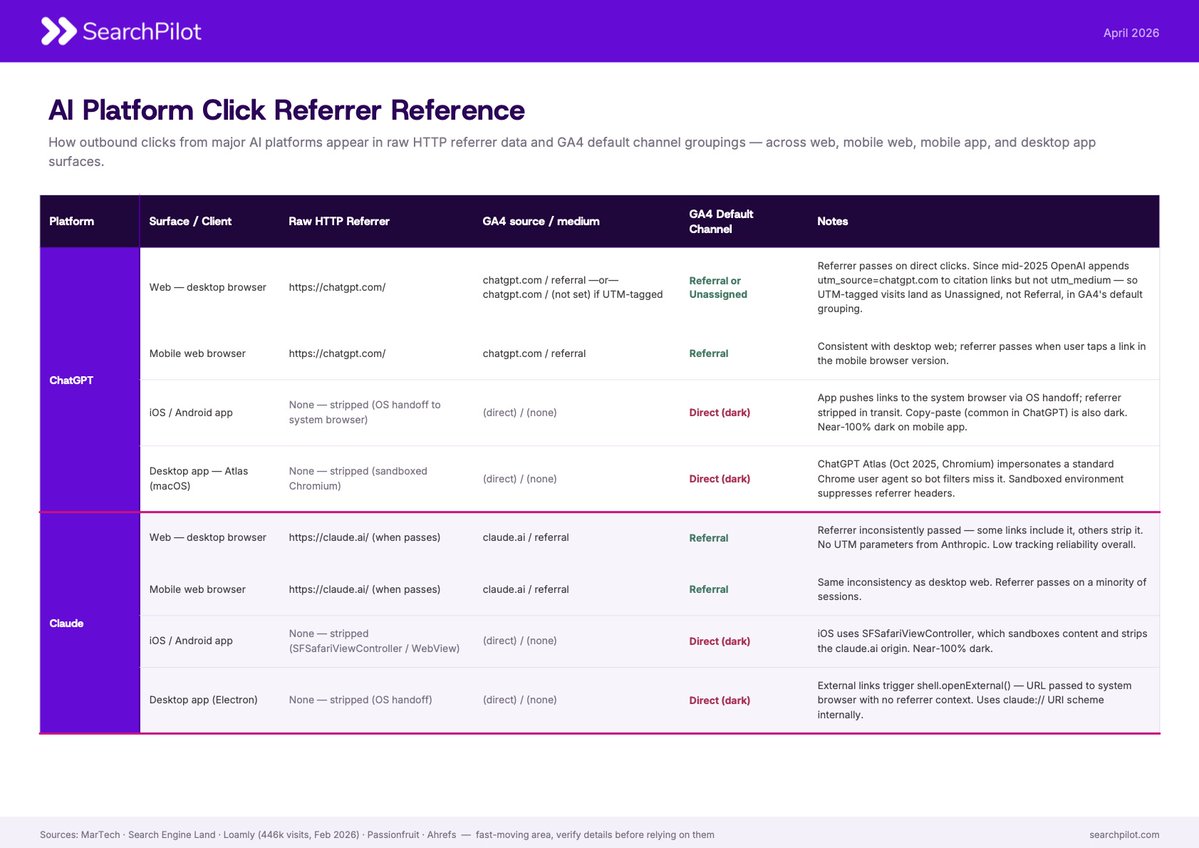
Task: Click the 'Same inconsistency as desktop web' note
Action: 981,590
